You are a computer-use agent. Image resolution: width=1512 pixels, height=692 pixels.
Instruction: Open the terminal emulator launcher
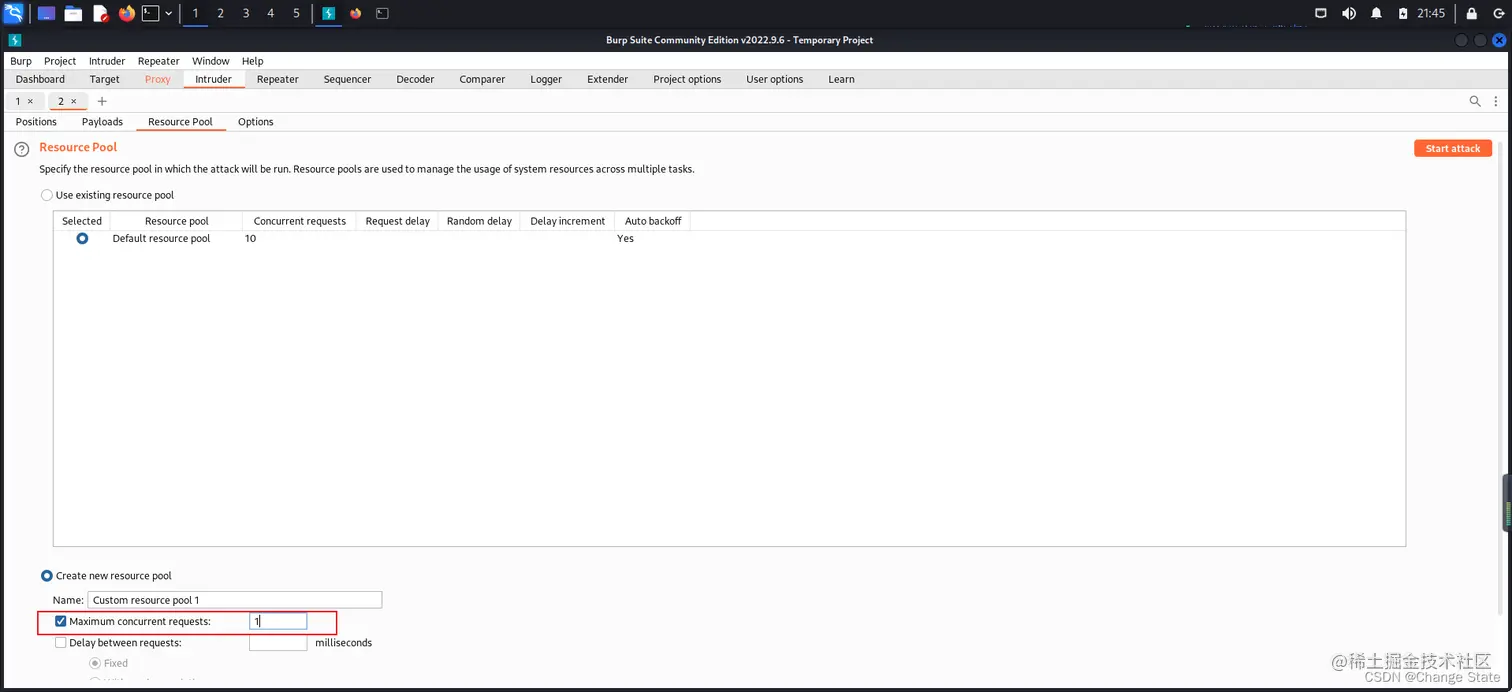[x=150, y=13]
